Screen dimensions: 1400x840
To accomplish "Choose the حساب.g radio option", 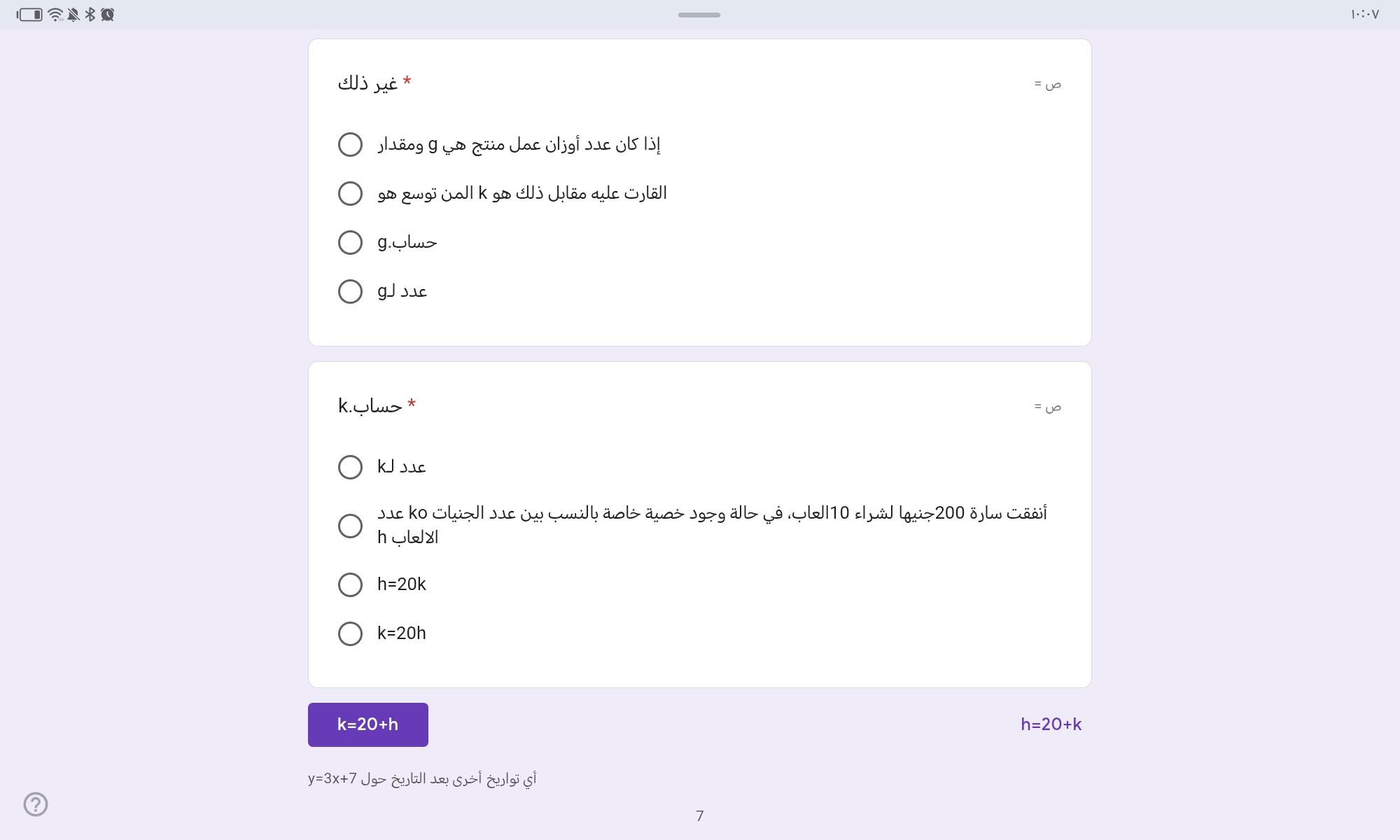I will (350, 243).
